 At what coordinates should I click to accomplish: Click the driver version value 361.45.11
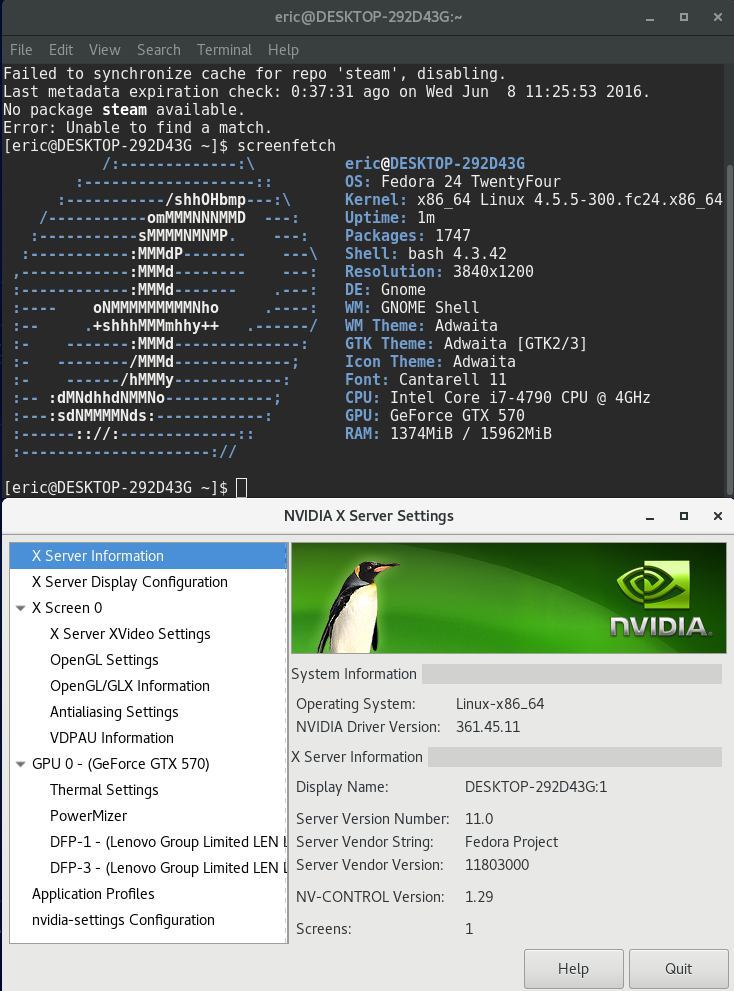click(x=488, y=727)
